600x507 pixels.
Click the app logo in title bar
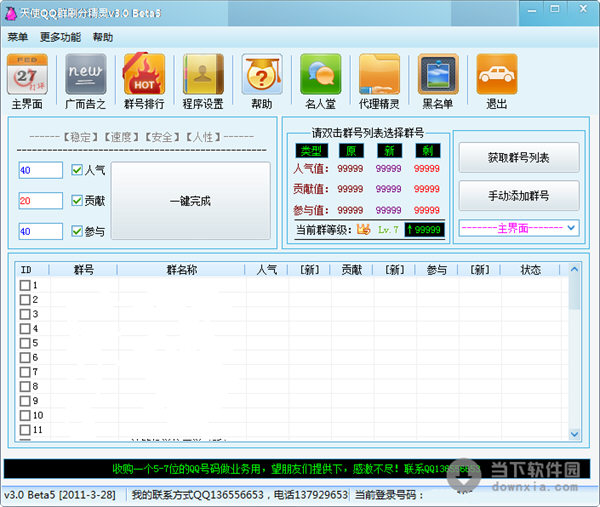(10, 13)
